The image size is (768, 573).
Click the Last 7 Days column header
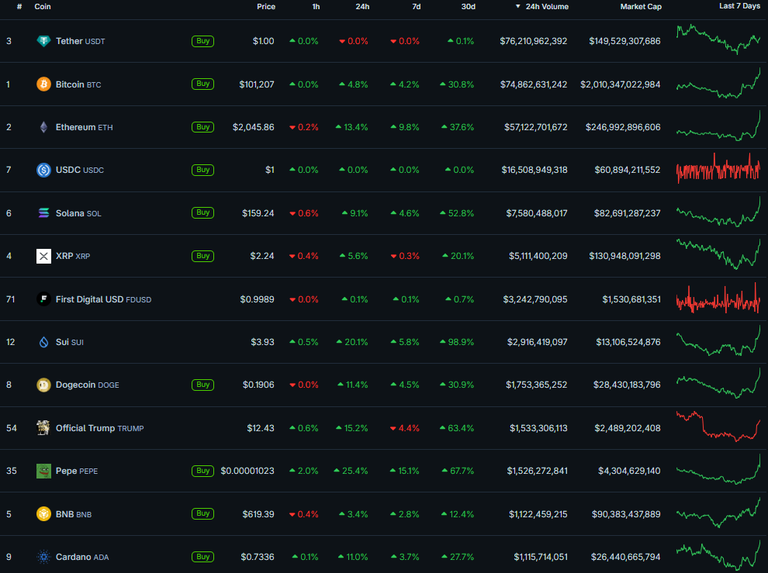[x=740, y=6]
